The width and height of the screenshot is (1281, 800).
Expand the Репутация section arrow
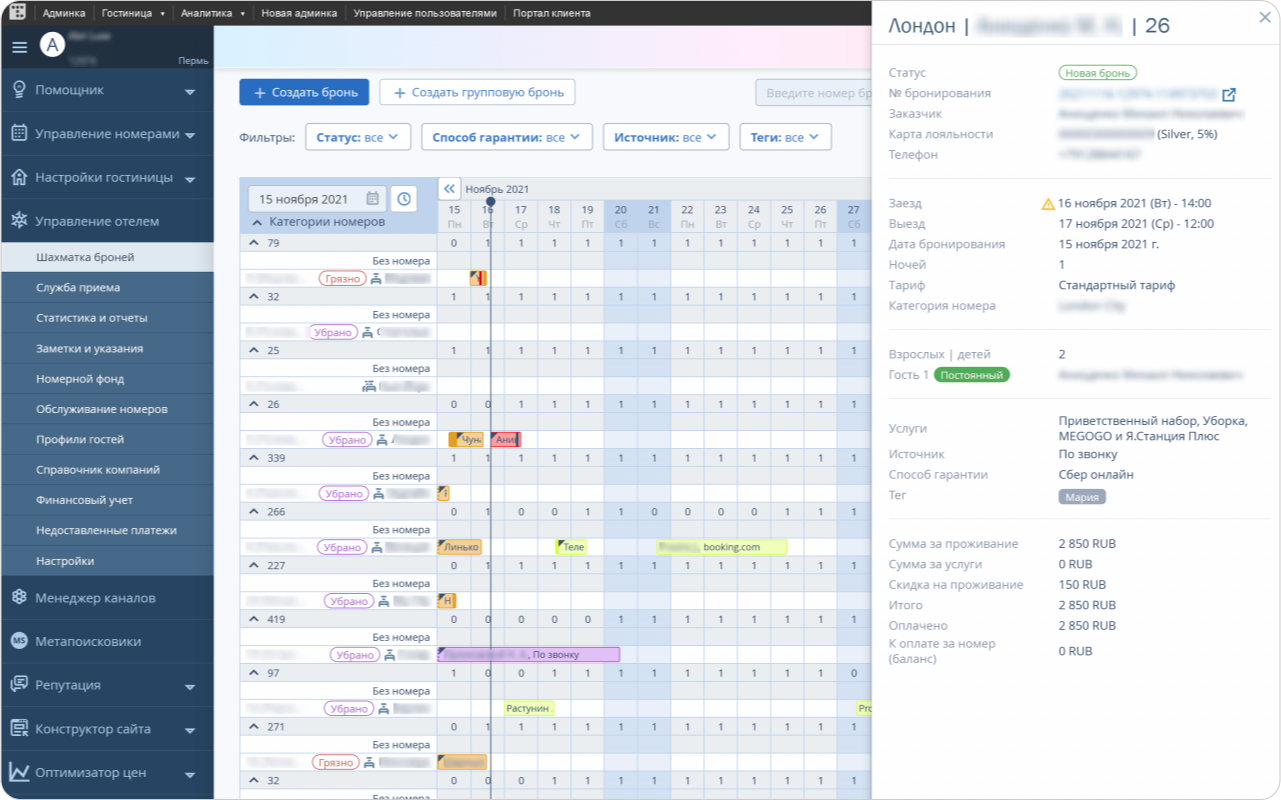190,687
